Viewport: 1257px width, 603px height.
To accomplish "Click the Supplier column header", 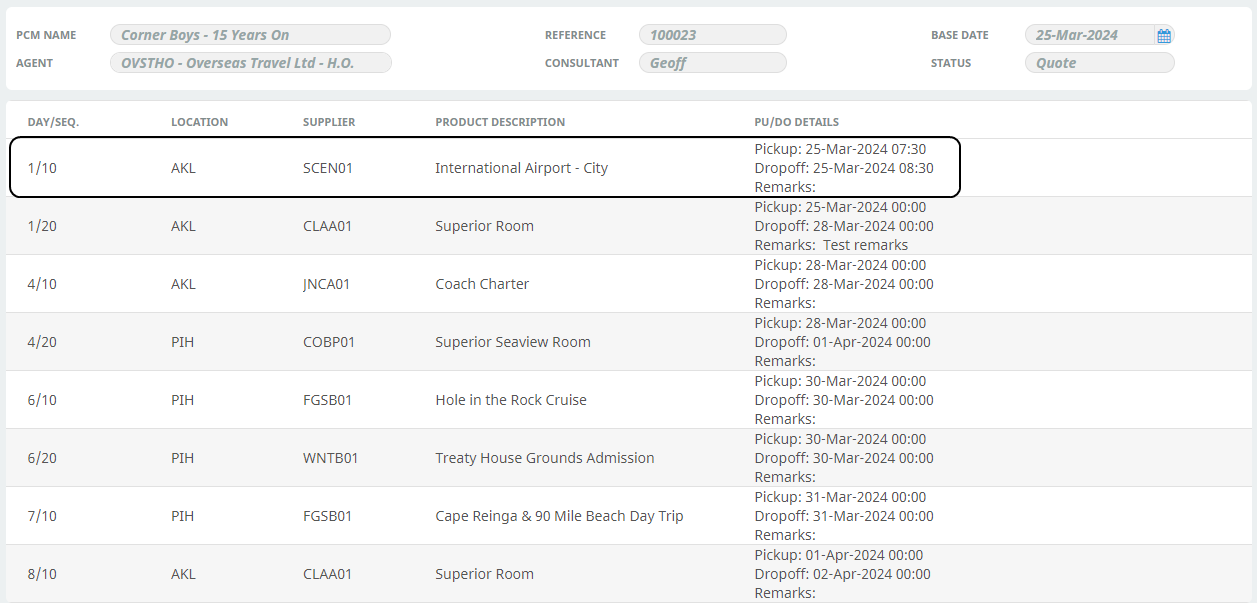I will (x=329, y=122).
